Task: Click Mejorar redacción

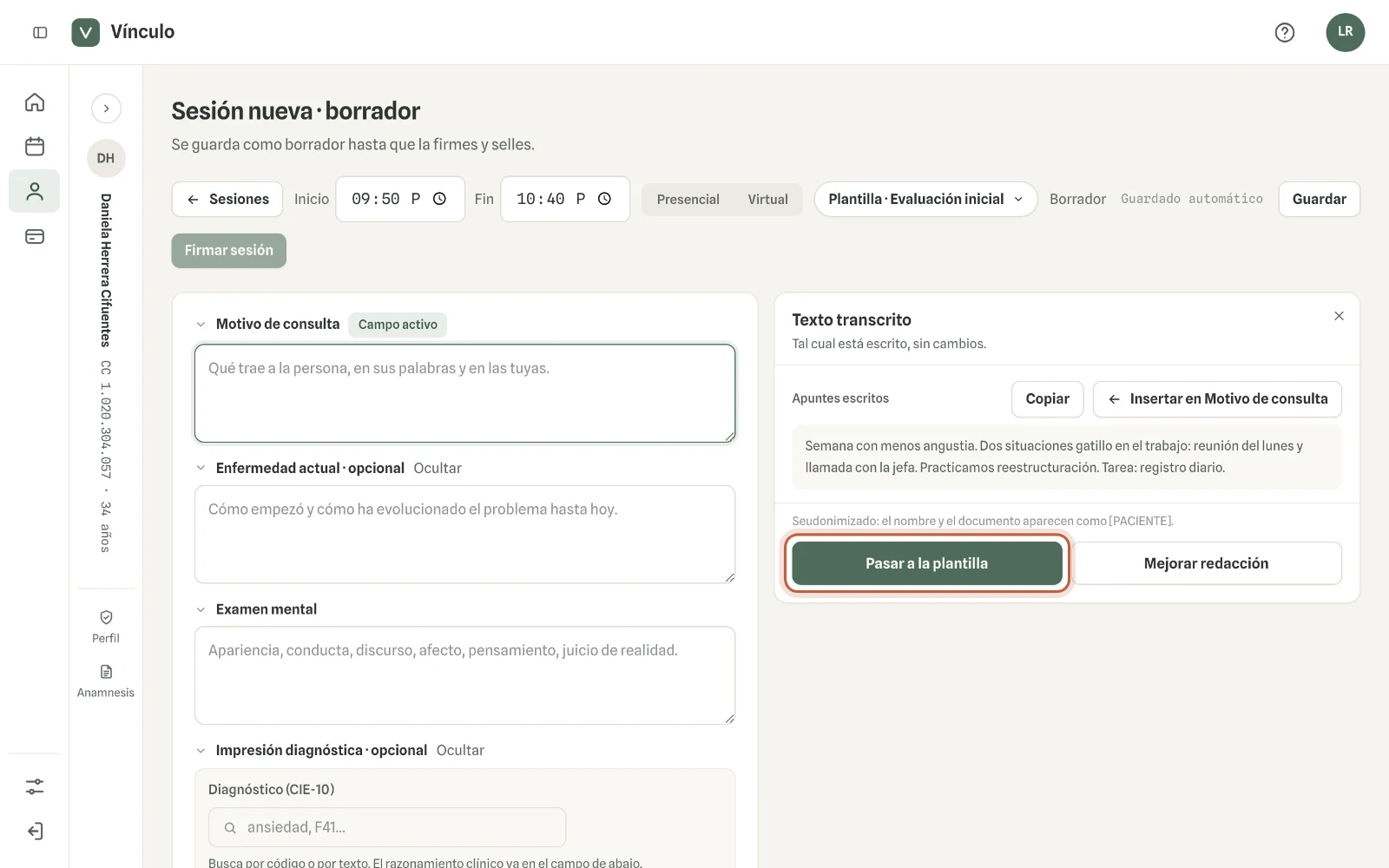Action: (1206, 563)
